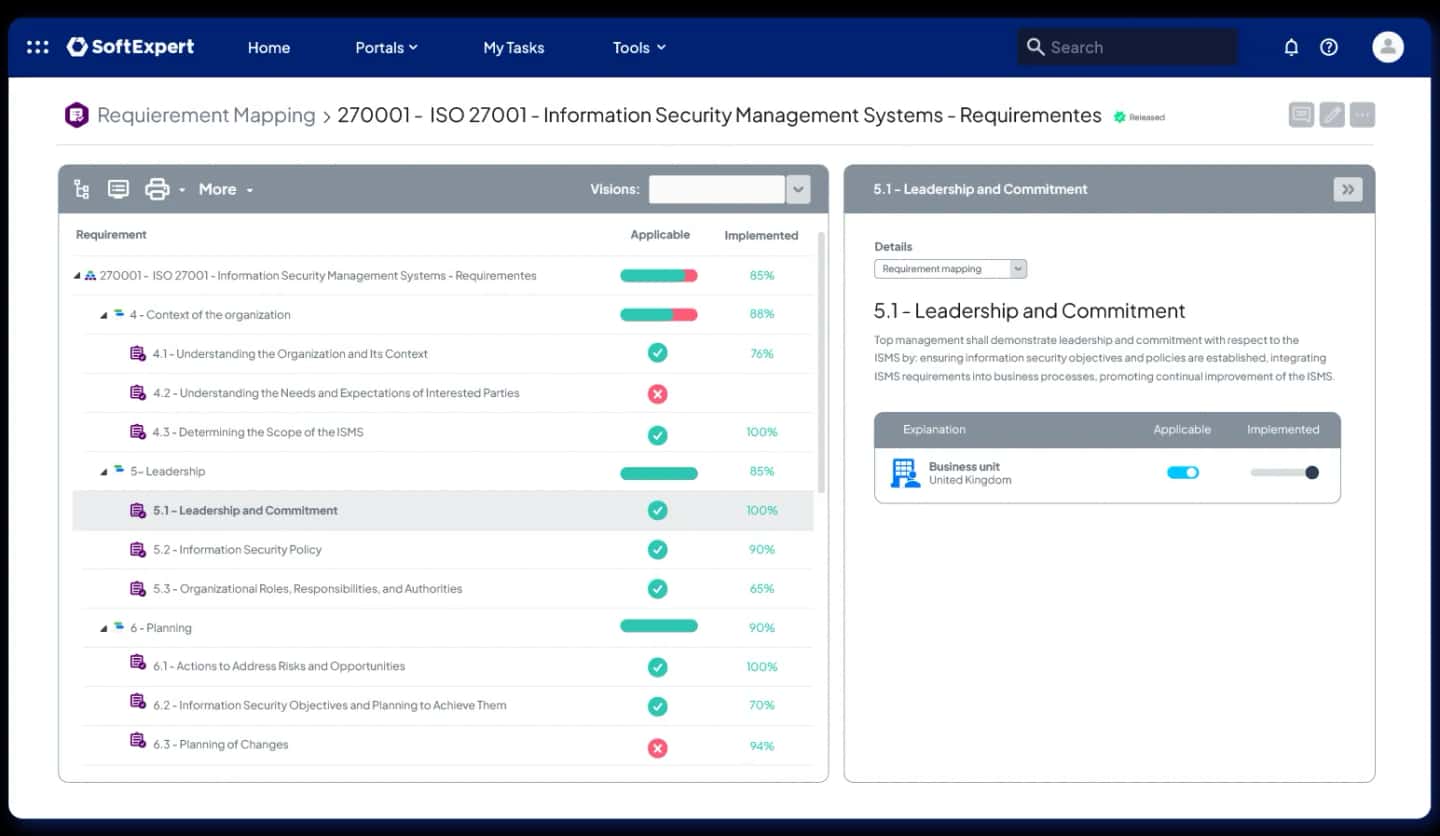Image resolution: width=1440 pixels, height=836 pixels.
Task: Click the tree structure view icon
Action: pyautogui.click(x=82, y=189)
